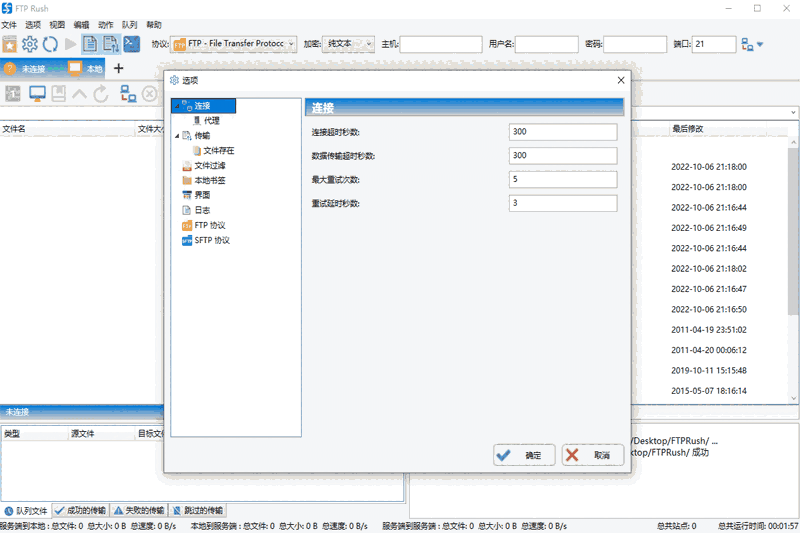Switch to the 跳过的传输 tab

click(x=198, y=511)
